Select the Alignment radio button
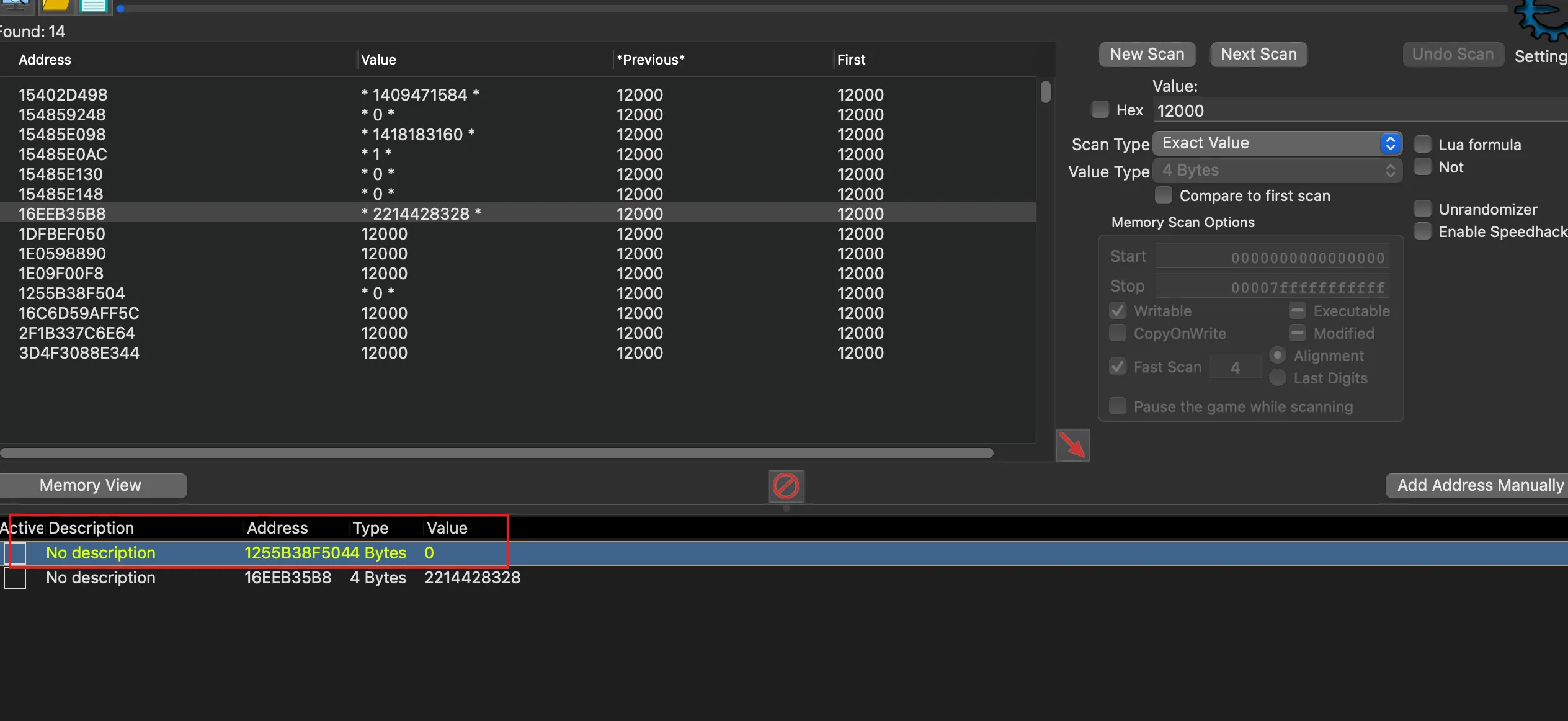 point(1278,355)
